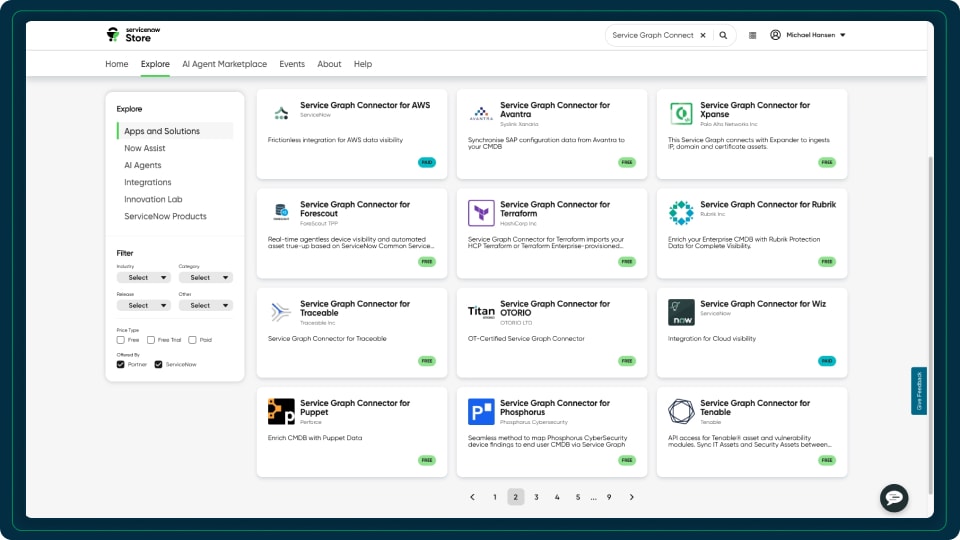Go to next page arrow
Viewport: 960px width, 540px height.
(631, 497)
